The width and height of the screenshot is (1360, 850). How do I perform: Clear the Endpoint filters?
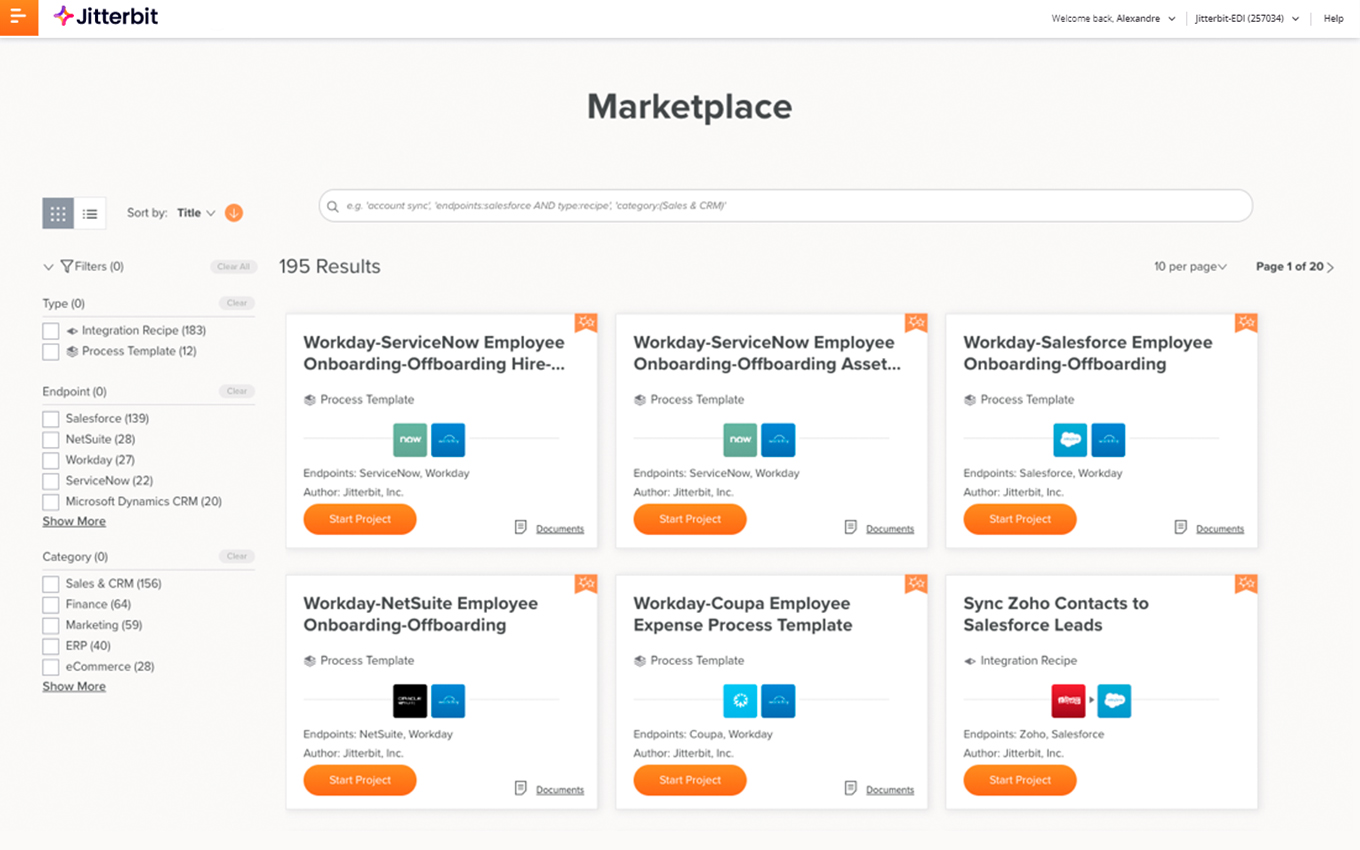[237, 391]
